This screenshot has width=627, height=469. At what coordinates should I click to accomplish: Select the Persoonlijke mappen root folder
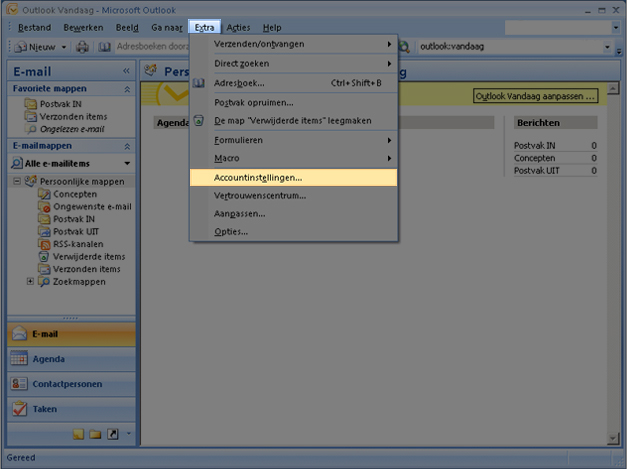pos(82,181)
